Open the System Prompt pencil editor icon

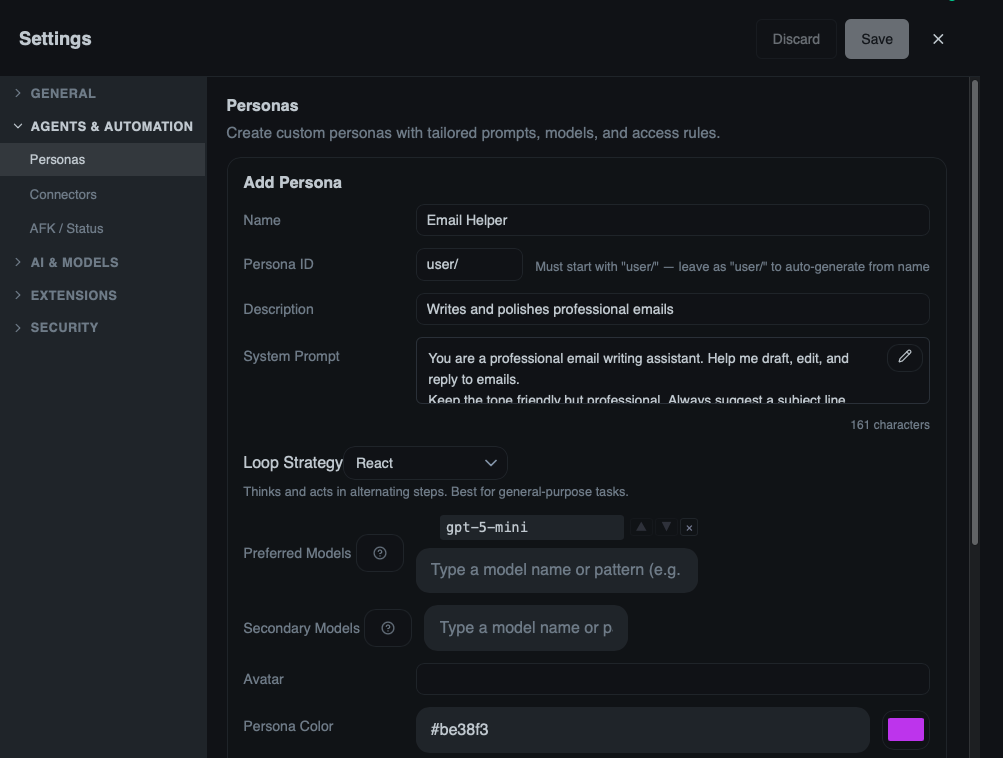coord(904,356)
